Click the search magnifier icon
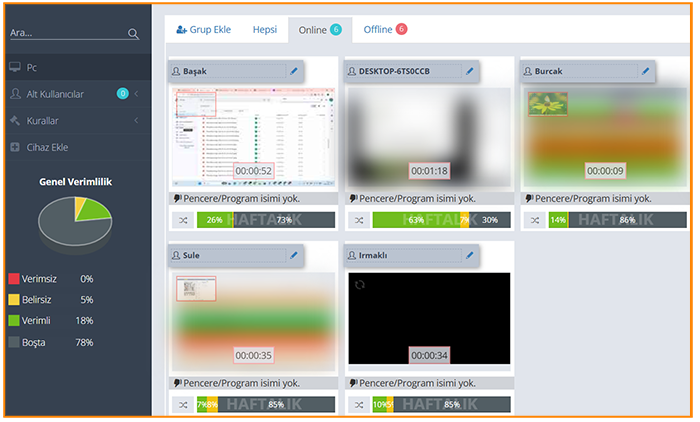700x422 pixels. (x=133, y=33)
